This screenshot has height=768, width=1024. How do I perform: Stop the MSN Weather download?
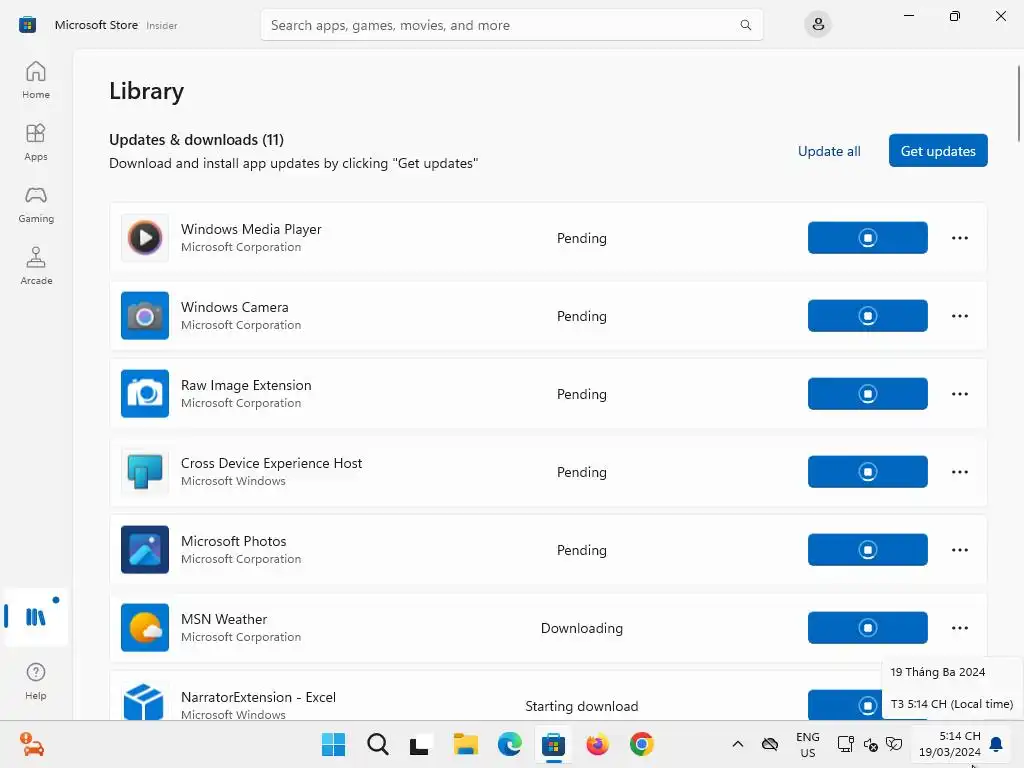pyautogui.click(x=867, y=628)
